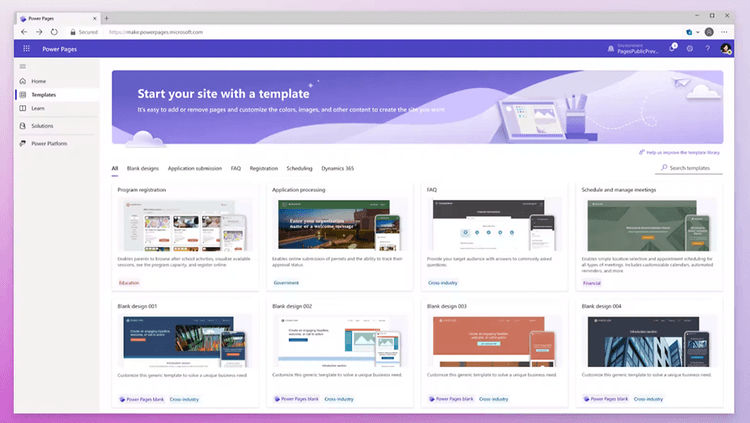Click the Secured lock icon

(x=73, y=32)
